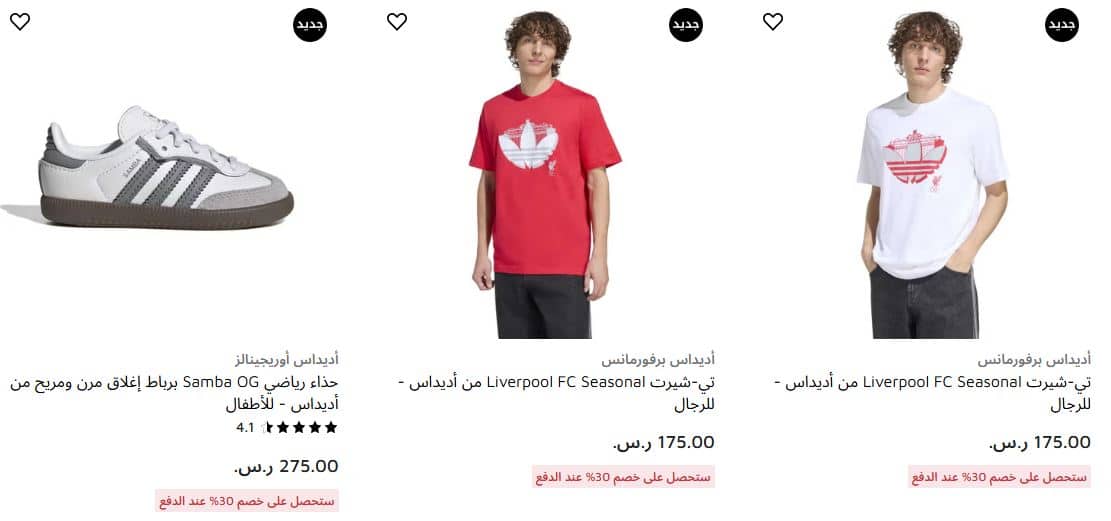This screenshot has height=521, width=1111.
Task: Favorite the white Liverpool FC t-shirt
Action: tap(773, 22)
